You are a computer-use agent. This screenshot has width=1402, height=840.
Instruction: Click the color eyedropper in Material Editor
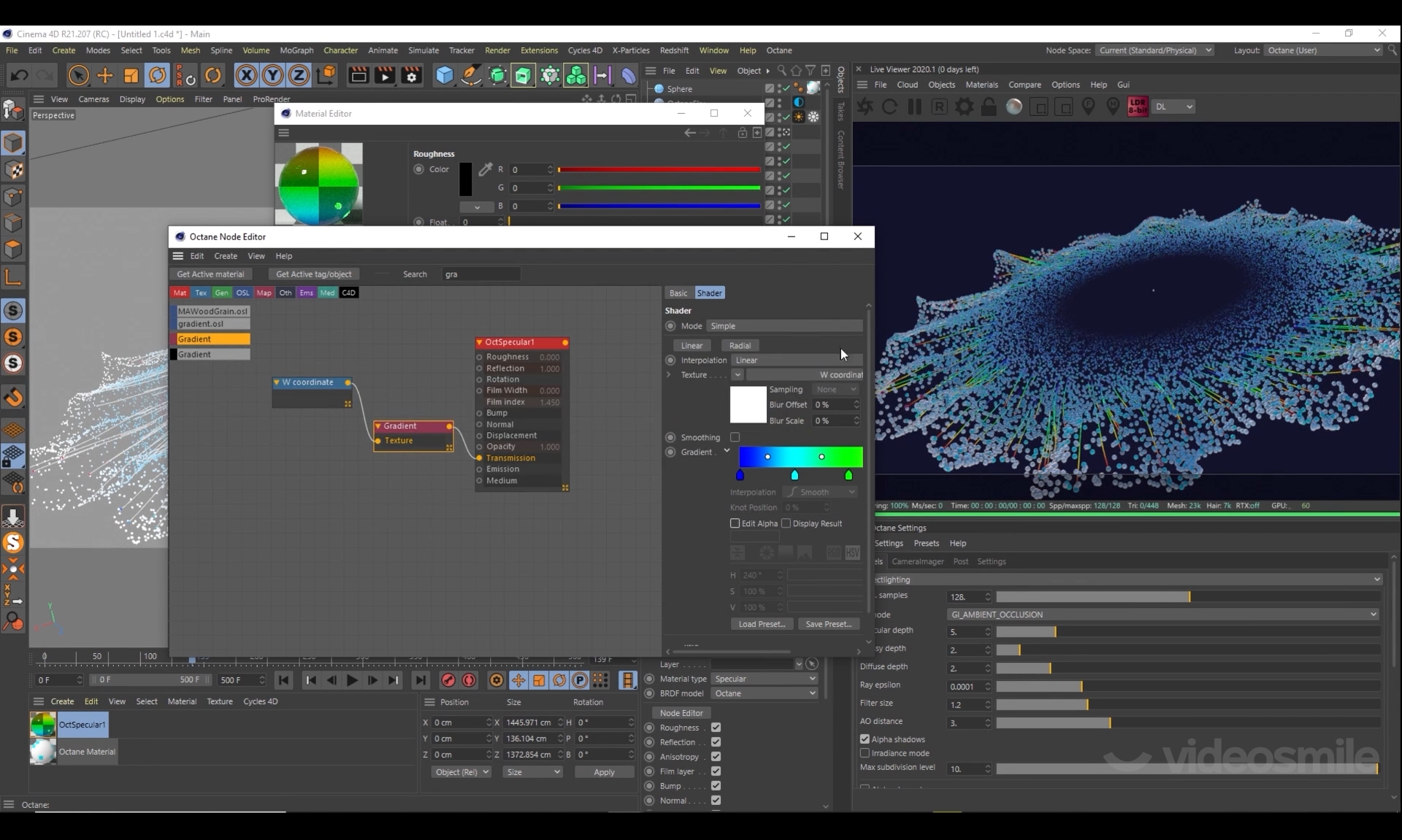coord(485,169)
